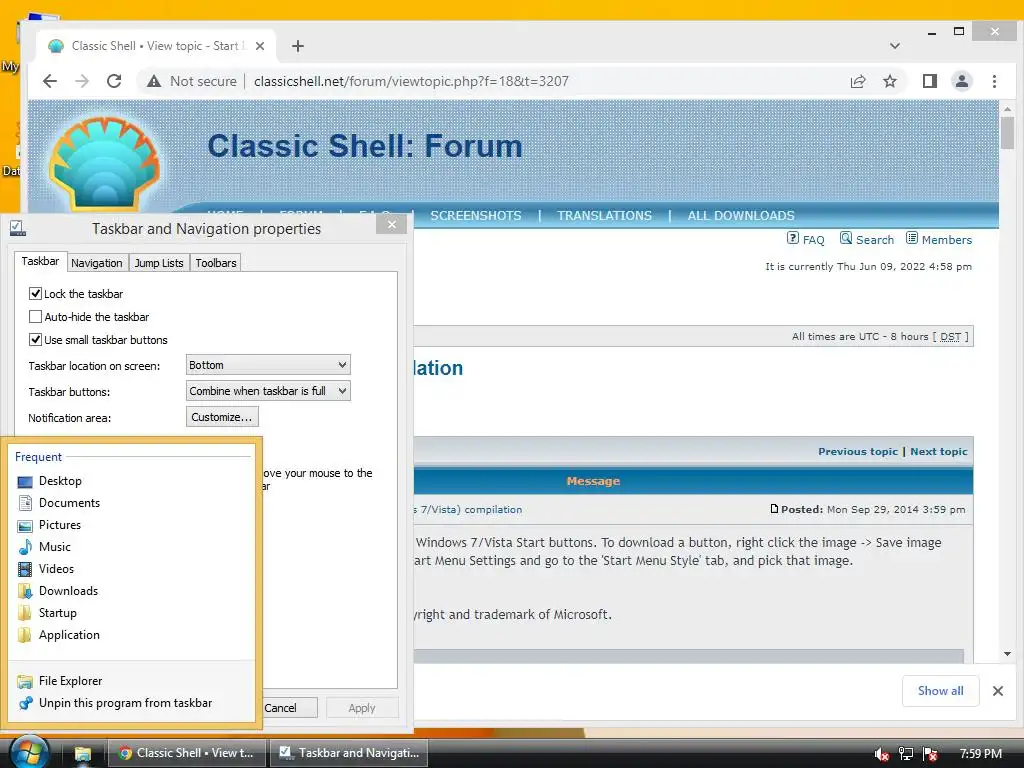Click scrollbar down arrow
The height and width of the screenshot is (768, 1024).
1007,654
